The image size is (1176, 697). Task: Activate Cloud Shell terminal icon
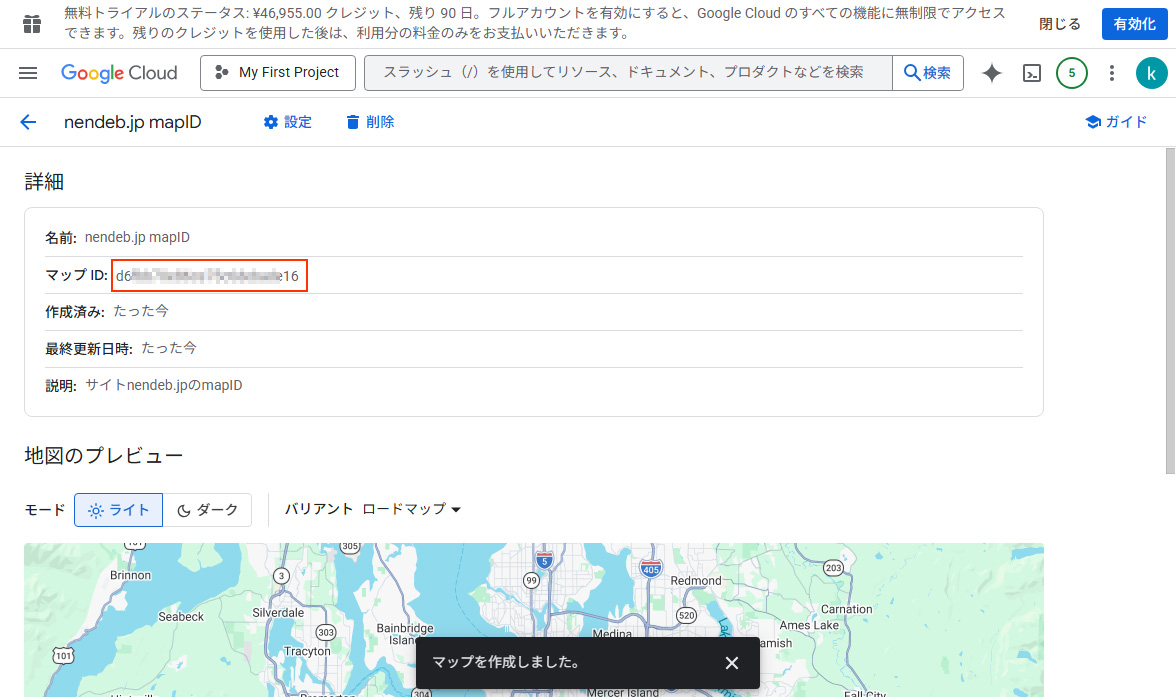[x=1032, y=73]
